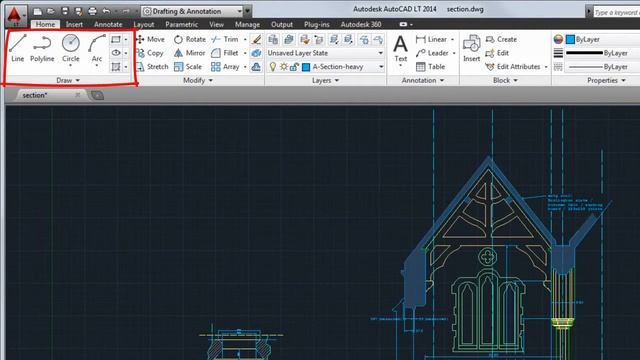The image size is (640, 360).
Task: Click the Leader annotation button
Action: [x=432, y=53]
